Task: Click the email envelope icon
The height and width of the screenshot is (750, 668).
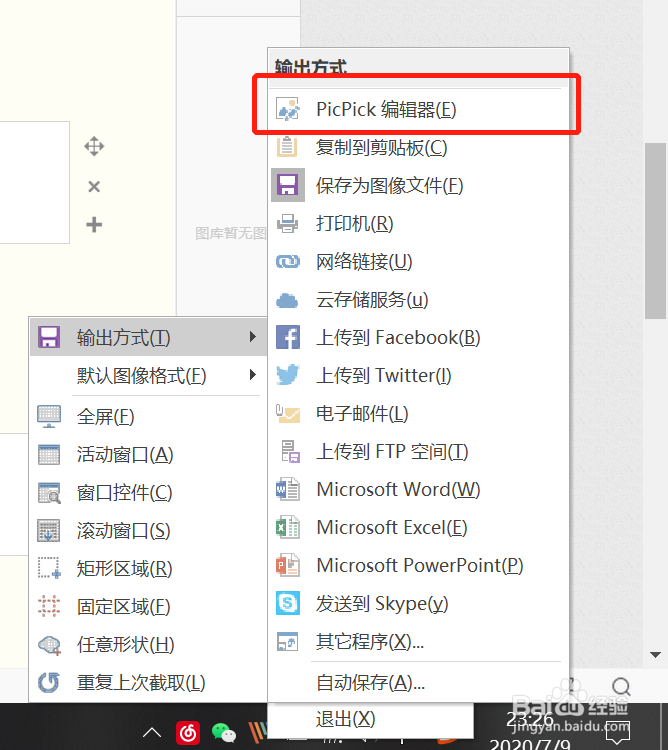Action: point(288,414)
